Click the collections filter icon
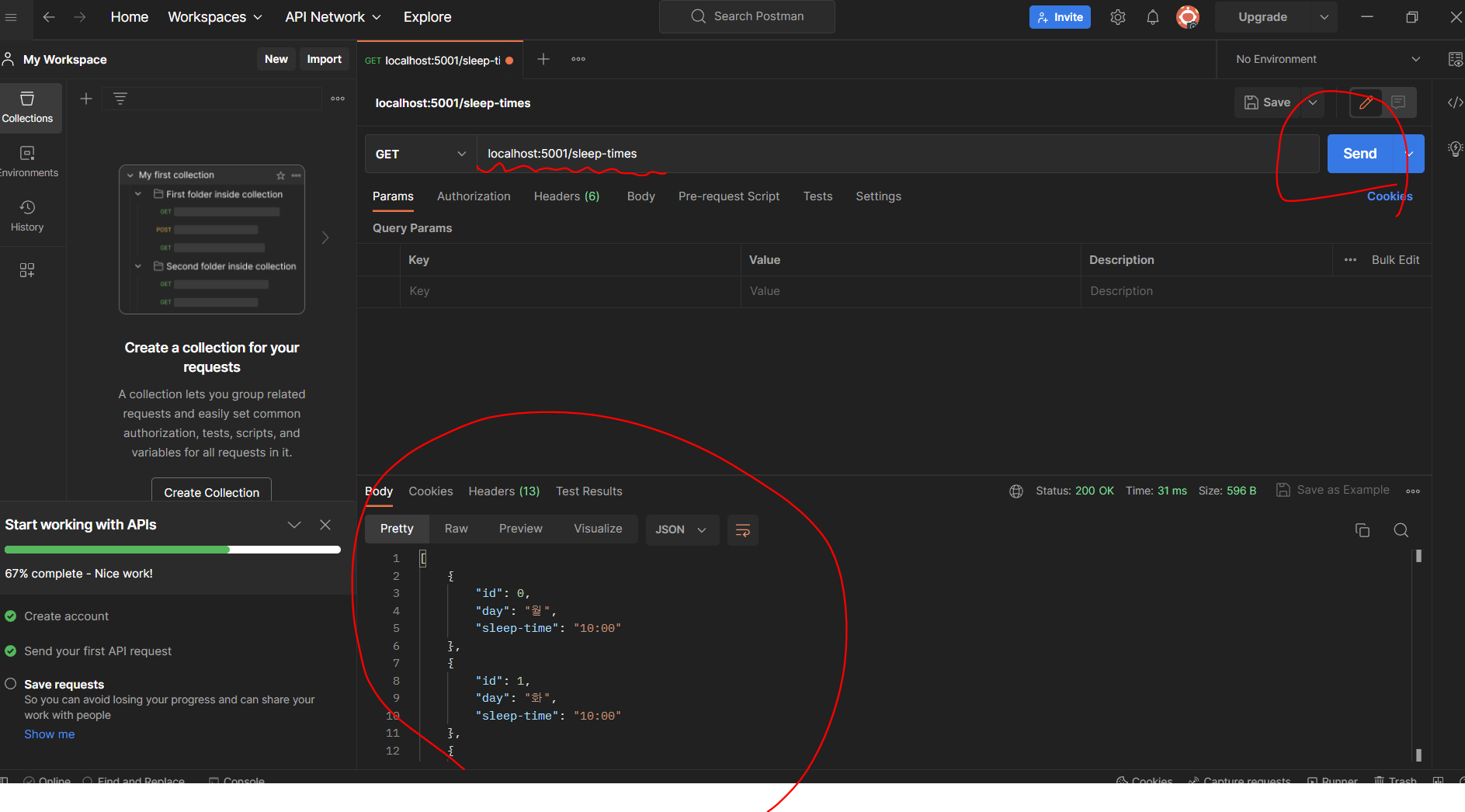Viewport: 1465px width, 812px height. click(120, 99)
